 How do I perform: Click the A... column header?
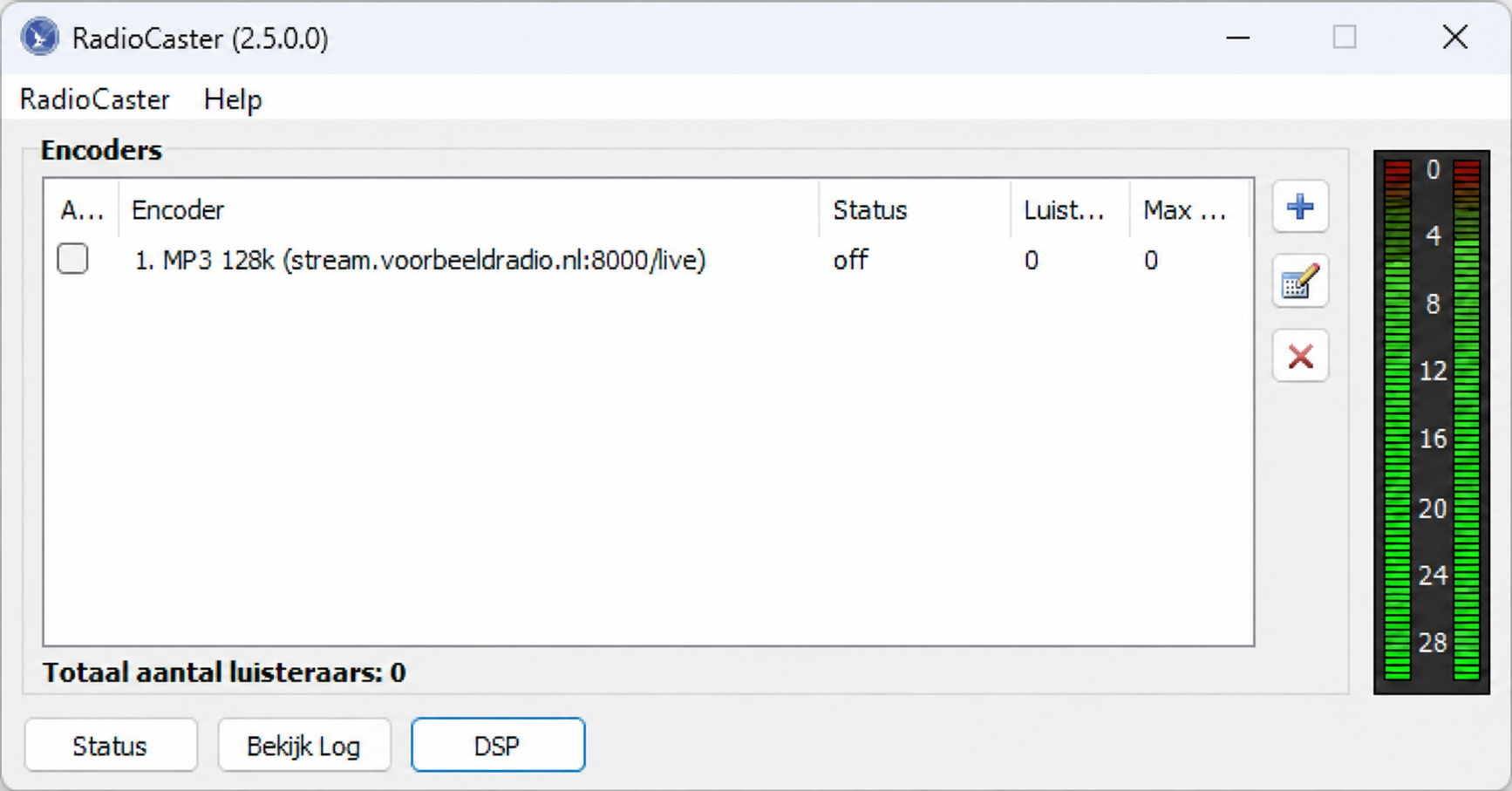tap(81, 209)
